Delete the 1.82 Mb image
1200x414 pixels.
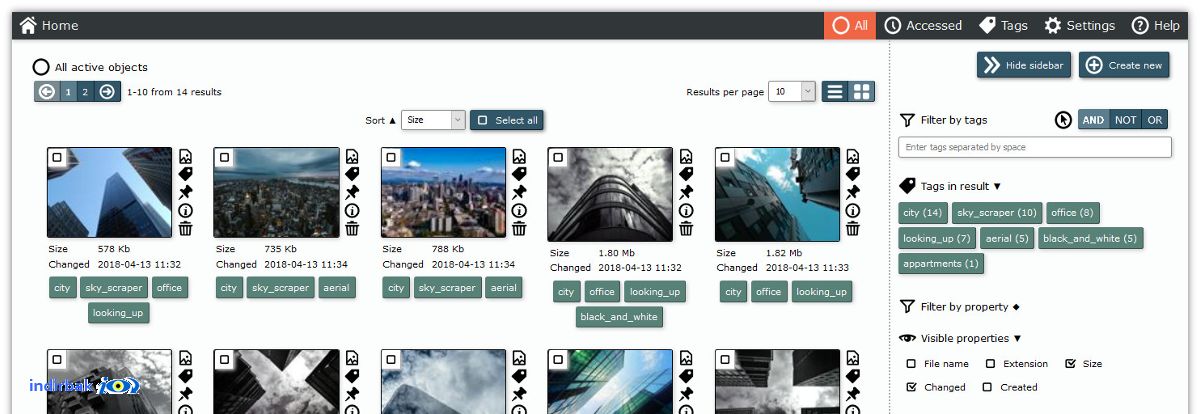click(853, 229)
